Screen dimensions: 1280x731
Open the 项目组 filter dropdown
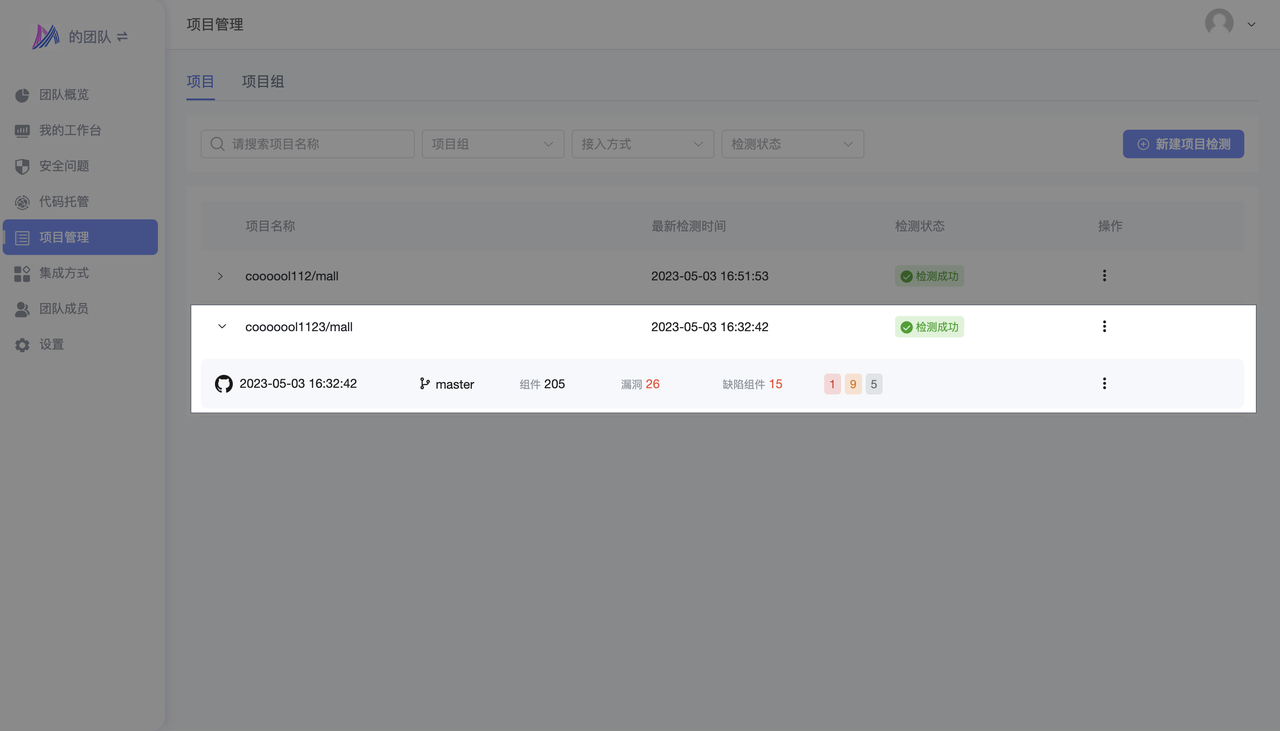492,144
